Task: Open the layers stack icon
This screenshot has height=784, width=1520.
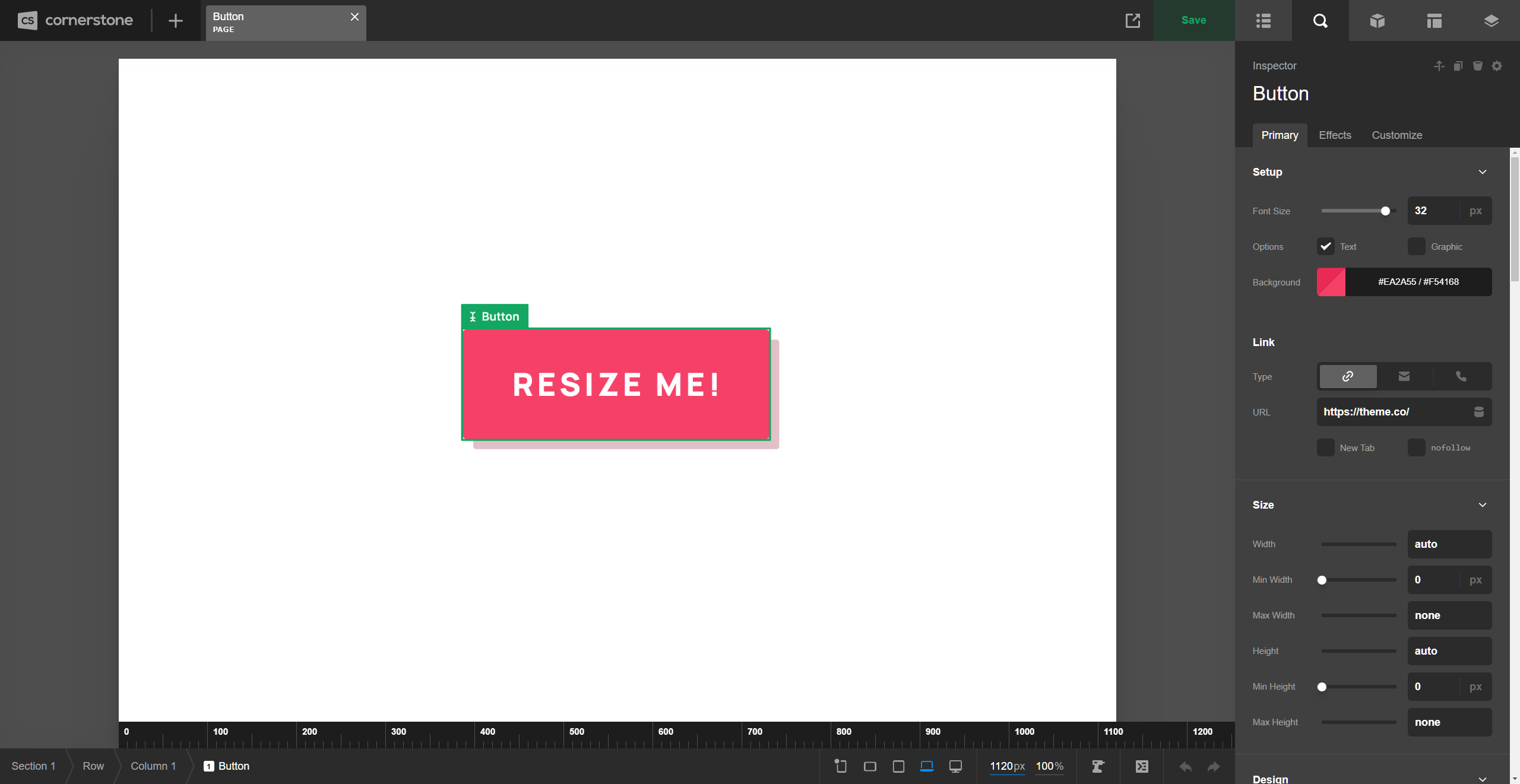Action: click(1491, 21)
